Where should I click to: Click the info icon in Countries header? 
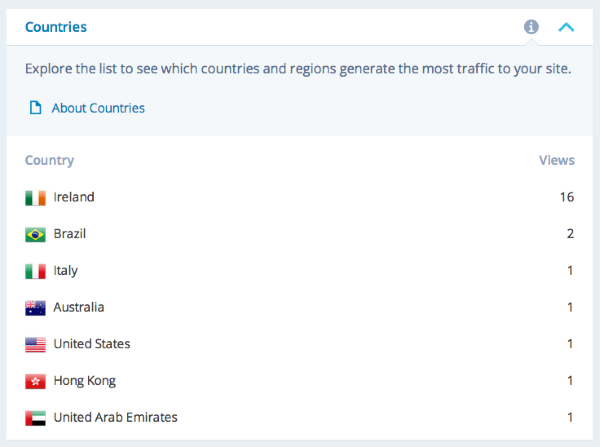(x=531, y=27)
